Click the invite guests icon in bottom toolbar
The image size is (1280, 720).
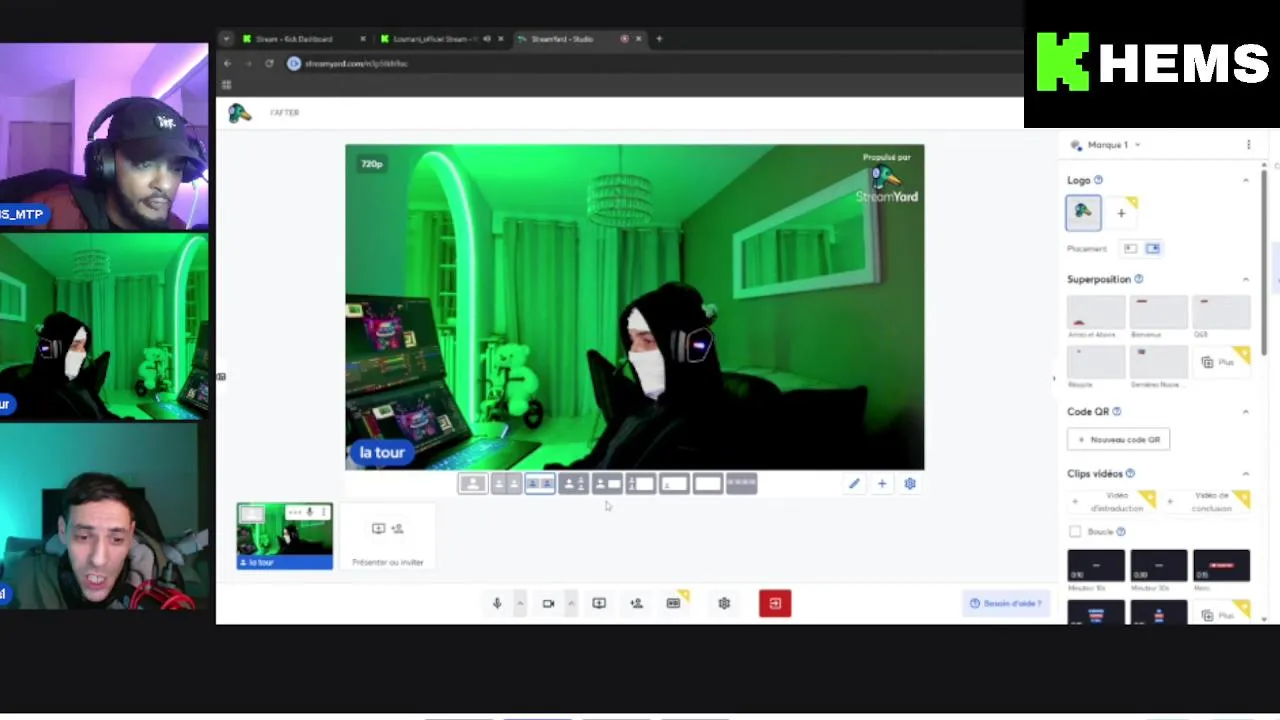click(636, 604)
